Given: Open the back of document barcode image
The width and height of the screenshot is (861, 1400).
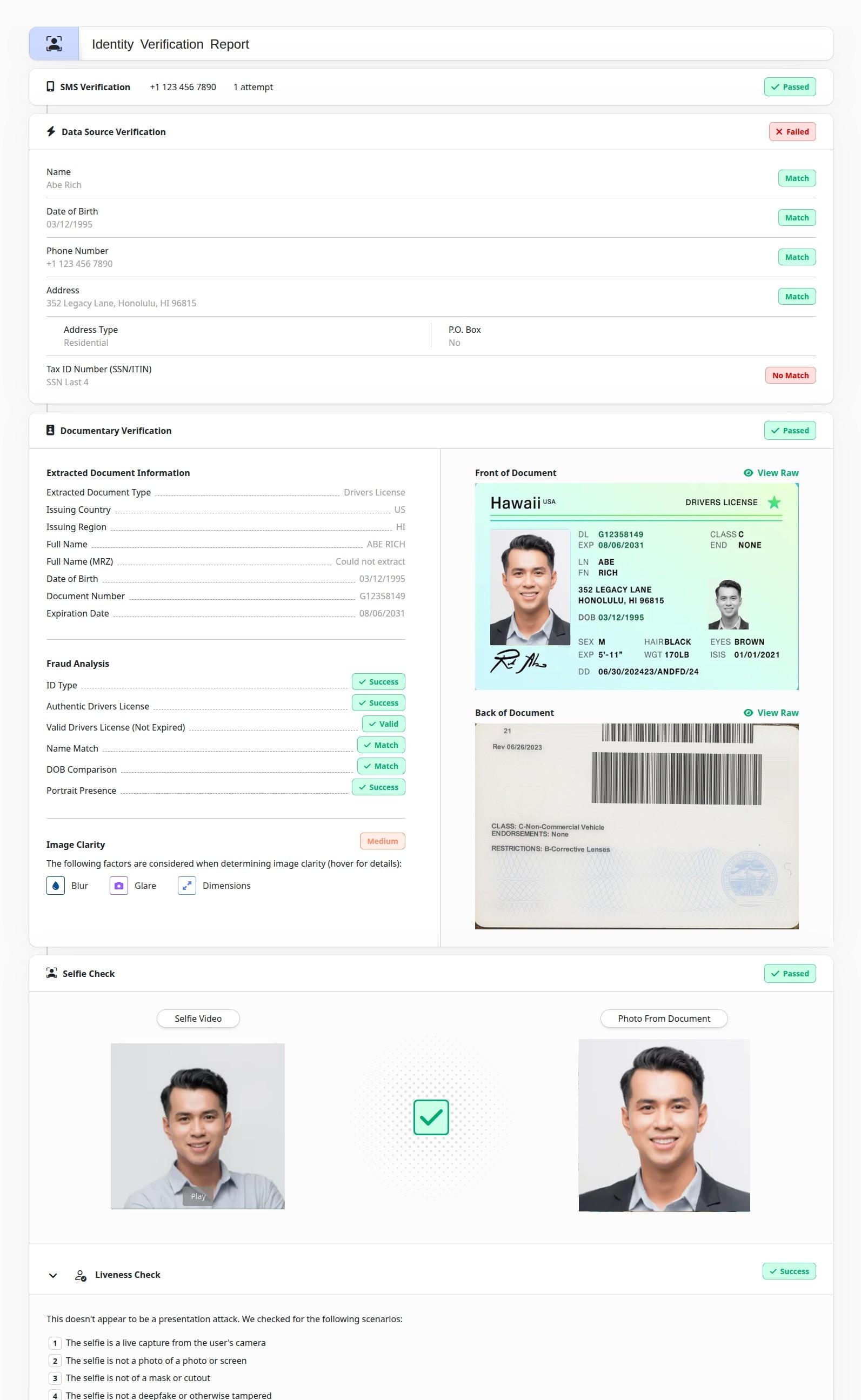Looking at the screenshot, I should click(637, 826).
